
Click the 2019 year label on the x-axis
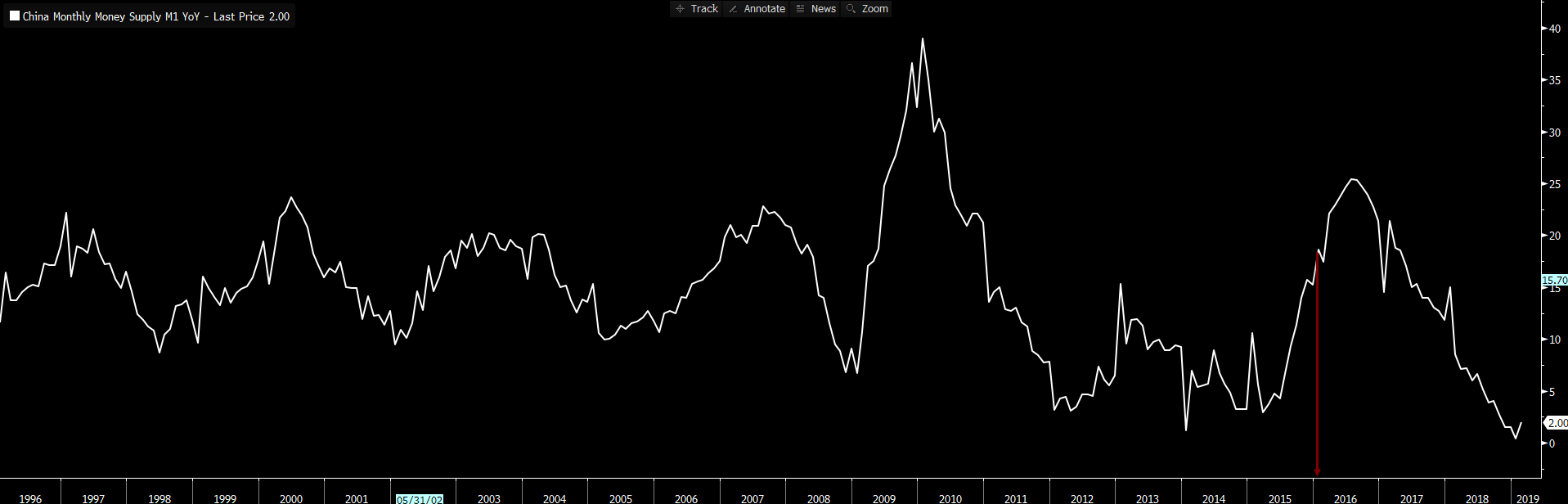(1528, 498)
